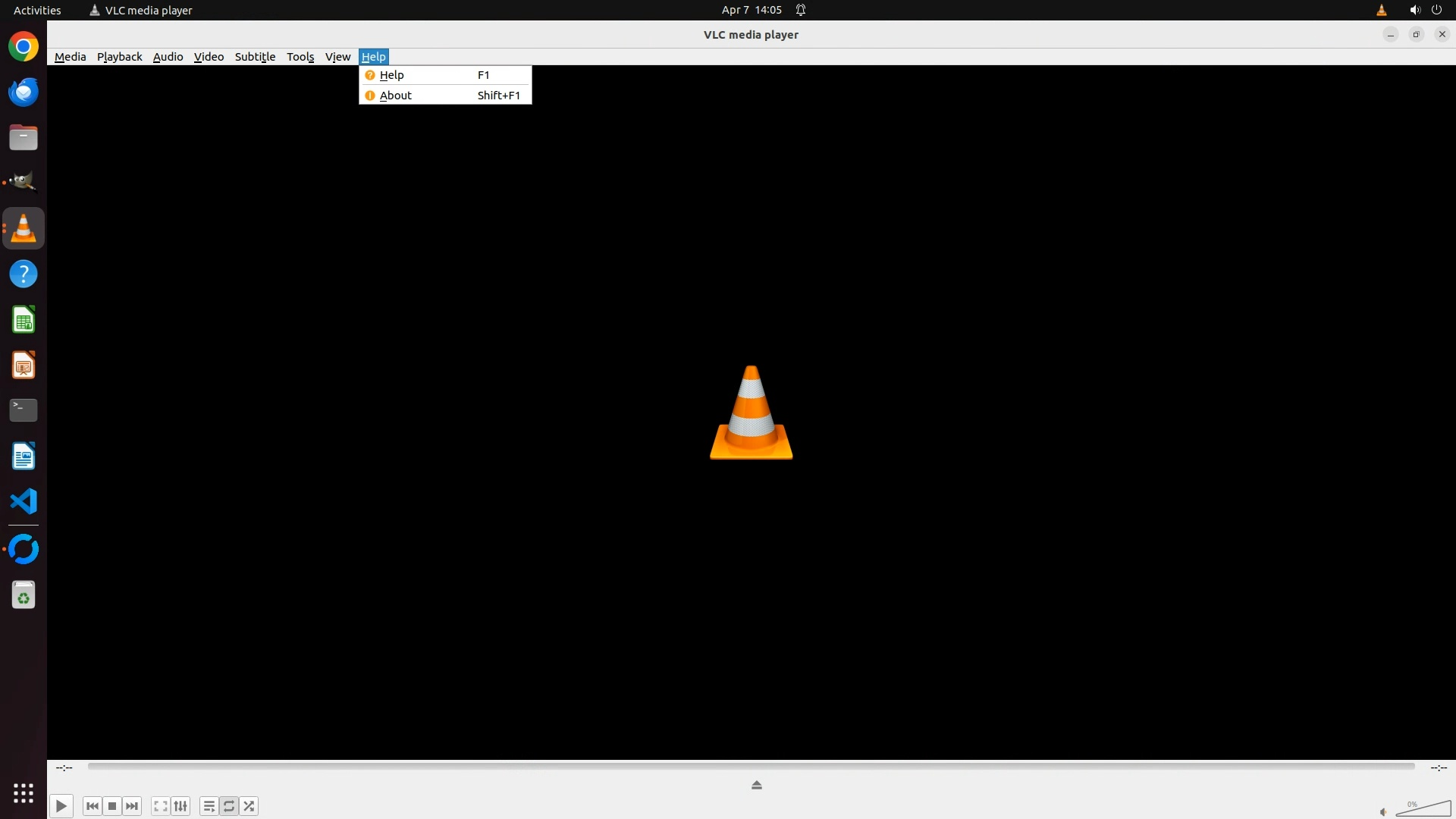Click the Next media button
This screenshot has width=1456, height=819.
(x=132, y=806)
